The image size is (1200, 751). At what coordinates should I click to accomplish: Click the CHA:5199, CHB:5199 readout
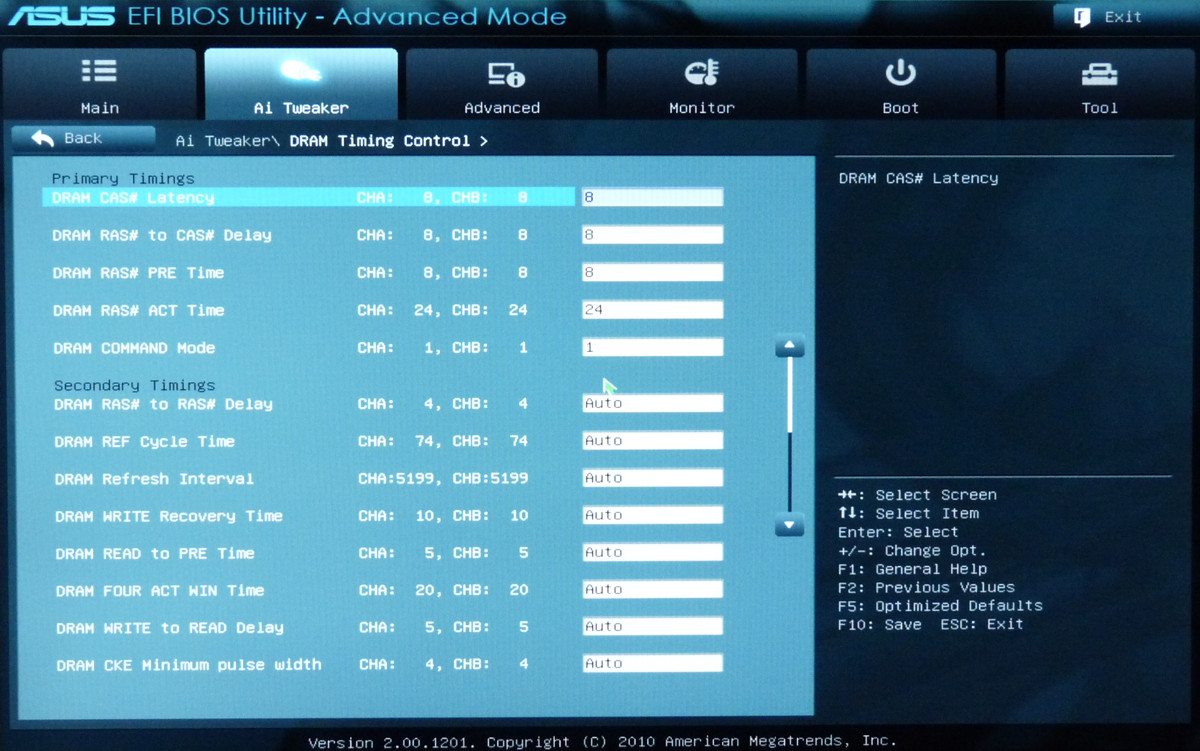tap(443, 479)
